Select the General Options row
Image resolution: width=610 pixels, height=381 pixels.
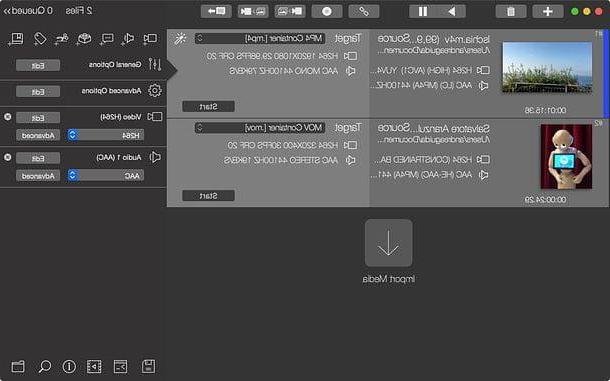pos(83,65)
